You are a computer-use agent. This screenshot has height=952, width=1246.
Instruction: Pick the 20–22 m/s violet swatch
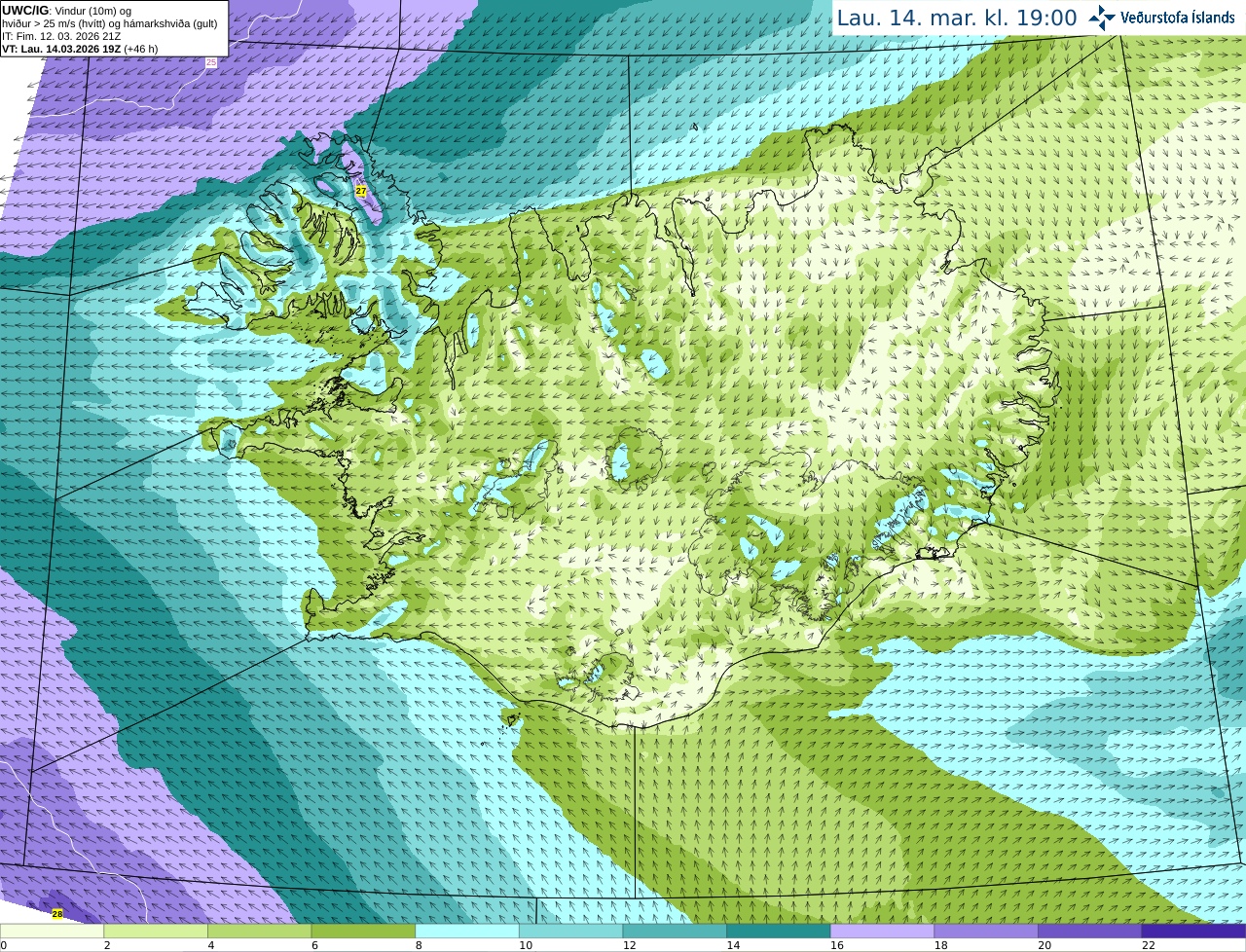(x=1090, y=931)
